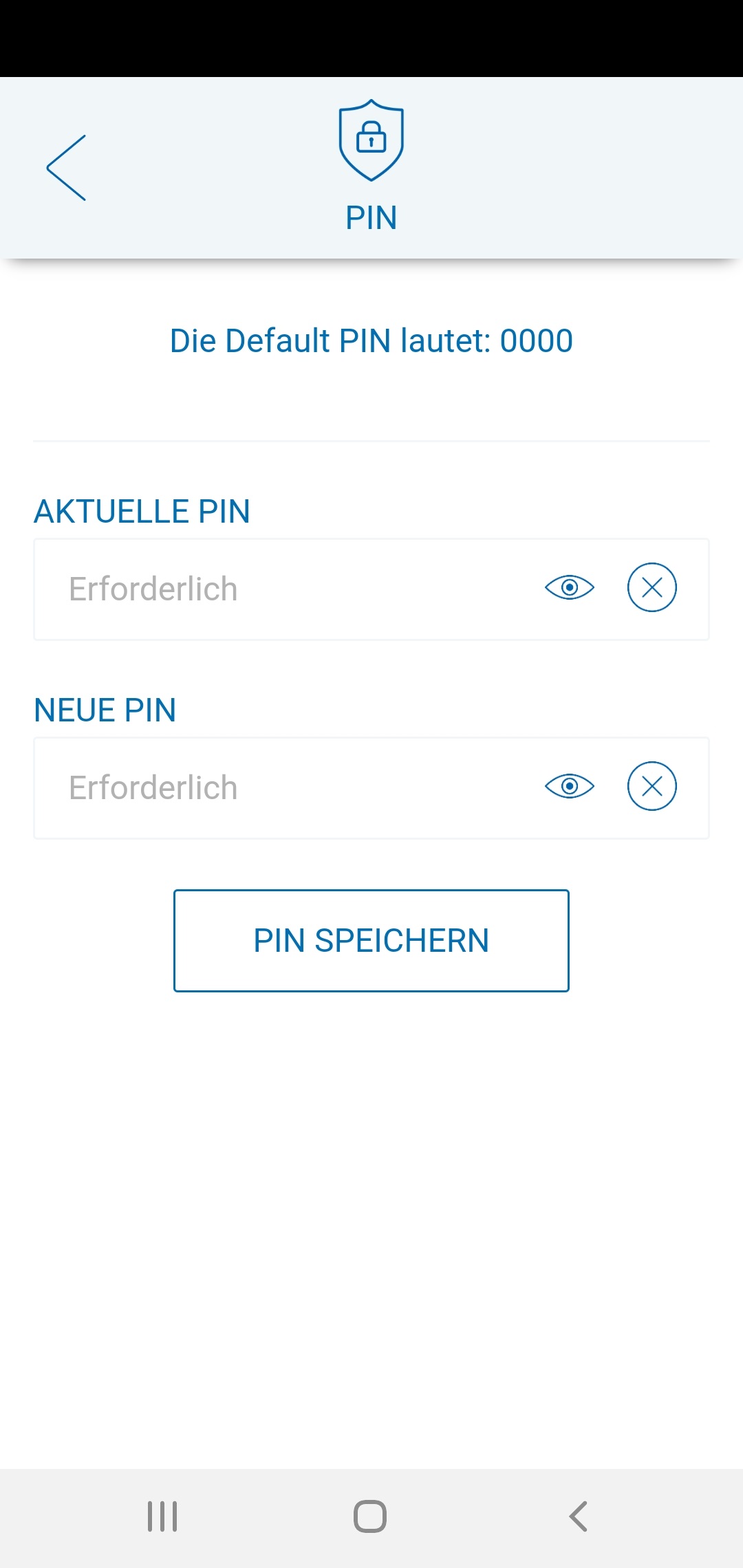The image size is (743, 1568).
Task: Show the Aktuelle PIN with the eye icon
Action: tap(570, 588)
